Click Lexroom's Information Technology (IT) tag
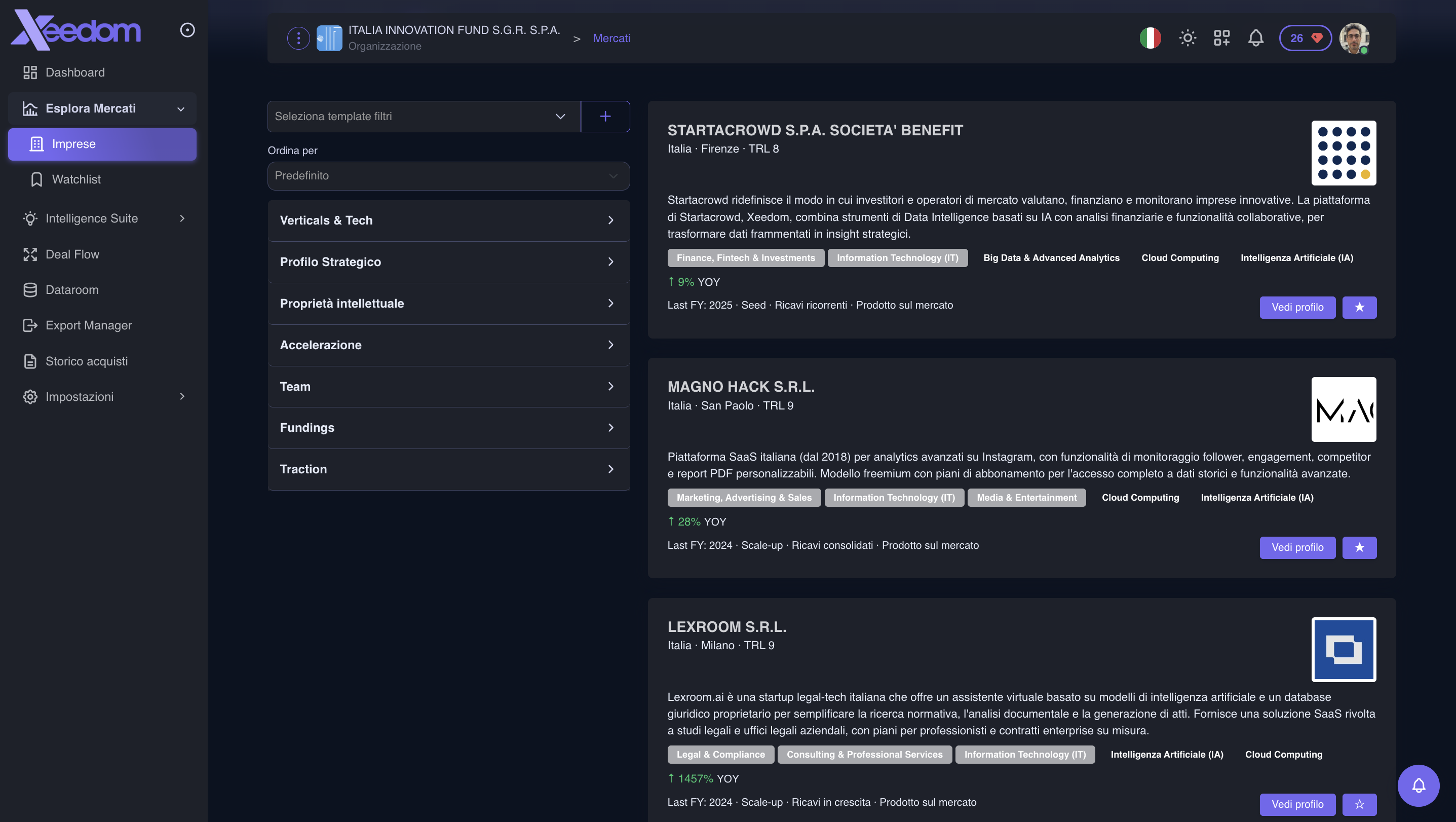 [1025, 755]
